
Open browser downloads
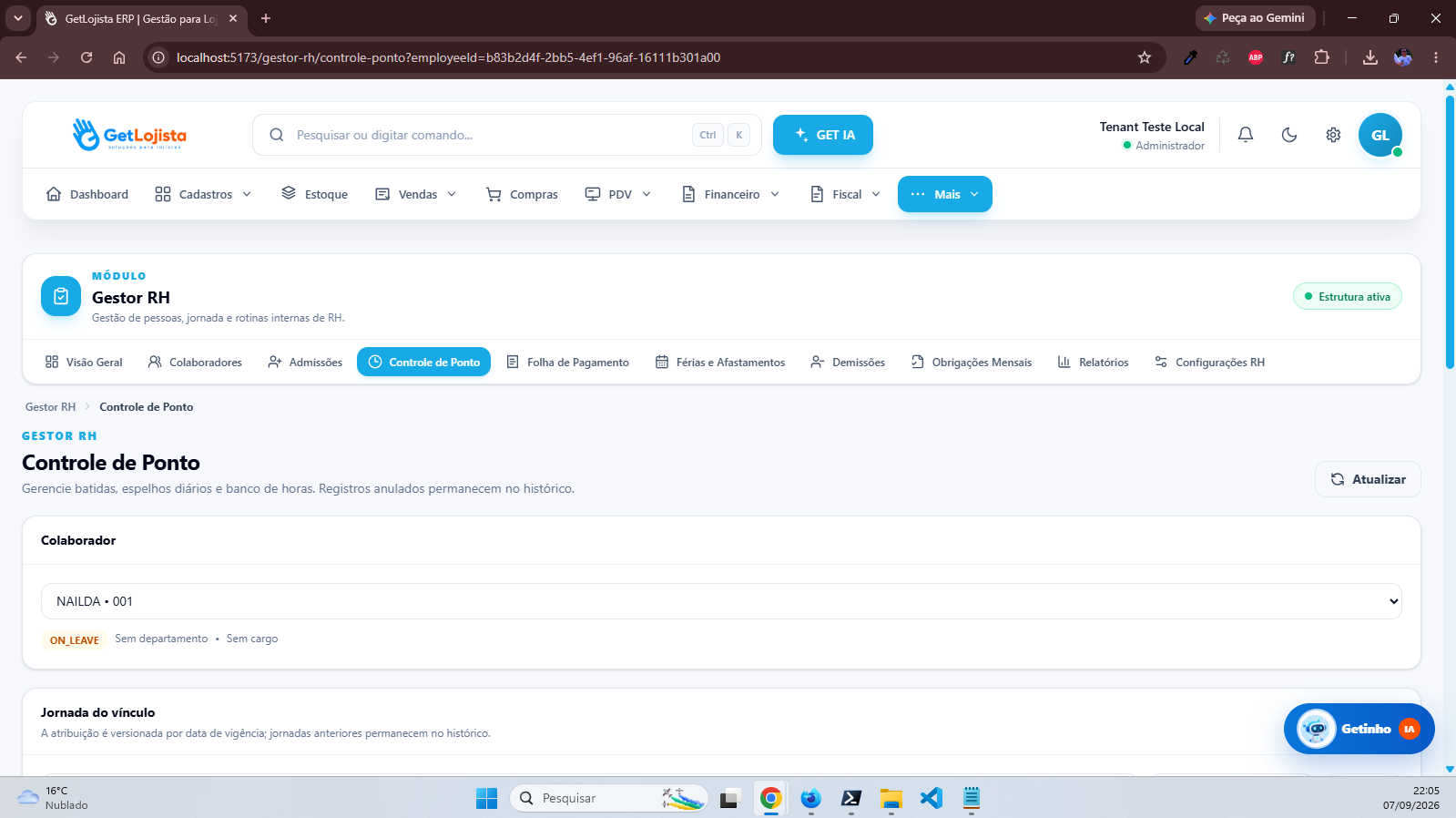pyautogui.click(x=1370, y=57)
